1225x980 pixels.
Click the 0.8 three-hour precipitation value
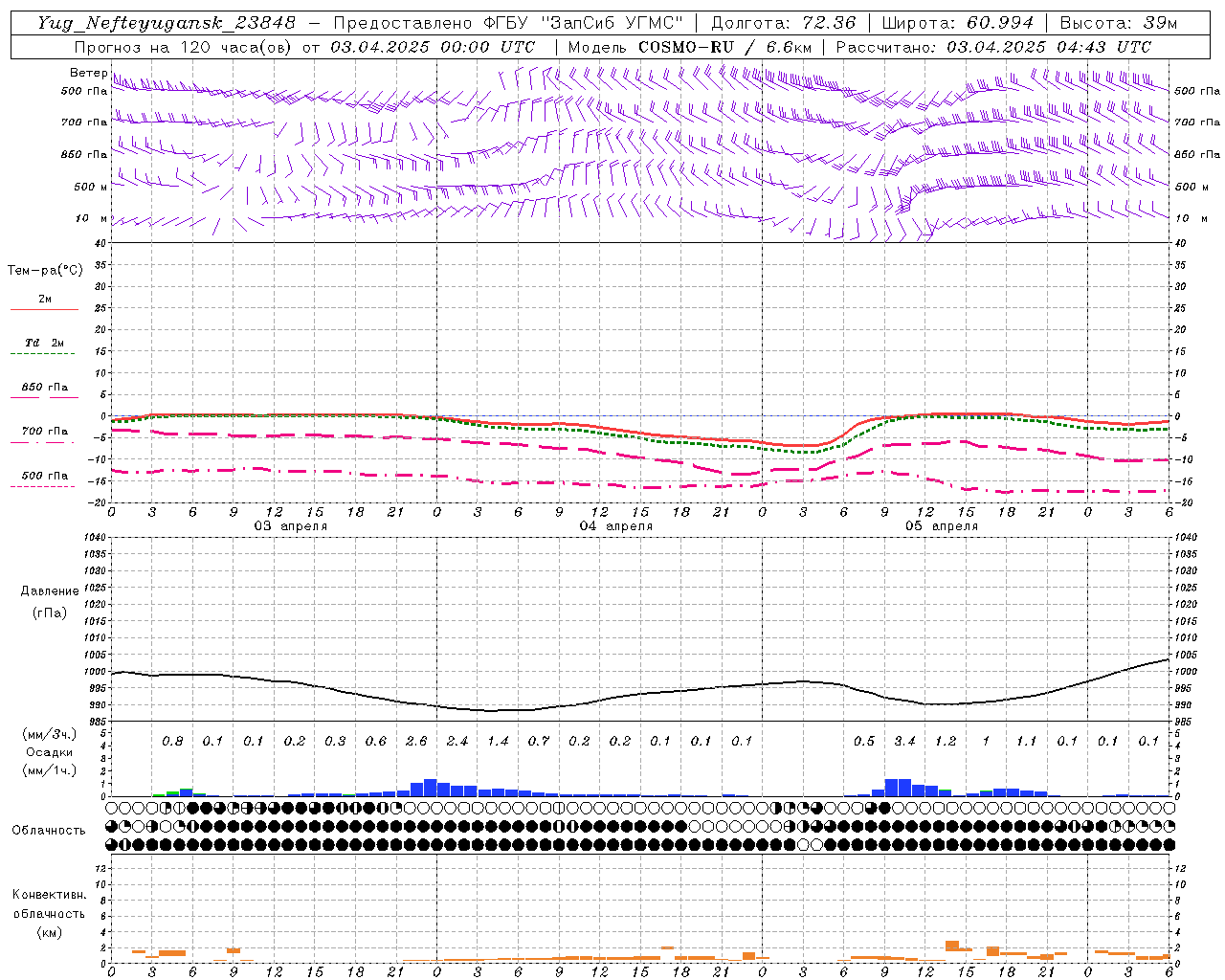[172, 741]
